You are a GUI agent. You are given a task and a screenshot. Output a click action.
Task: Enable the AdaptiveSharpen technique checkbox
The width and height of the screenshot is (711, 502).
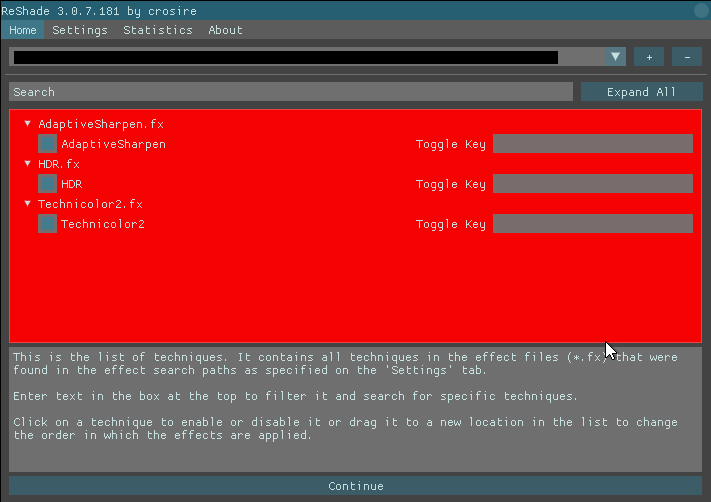coord(47,144)
